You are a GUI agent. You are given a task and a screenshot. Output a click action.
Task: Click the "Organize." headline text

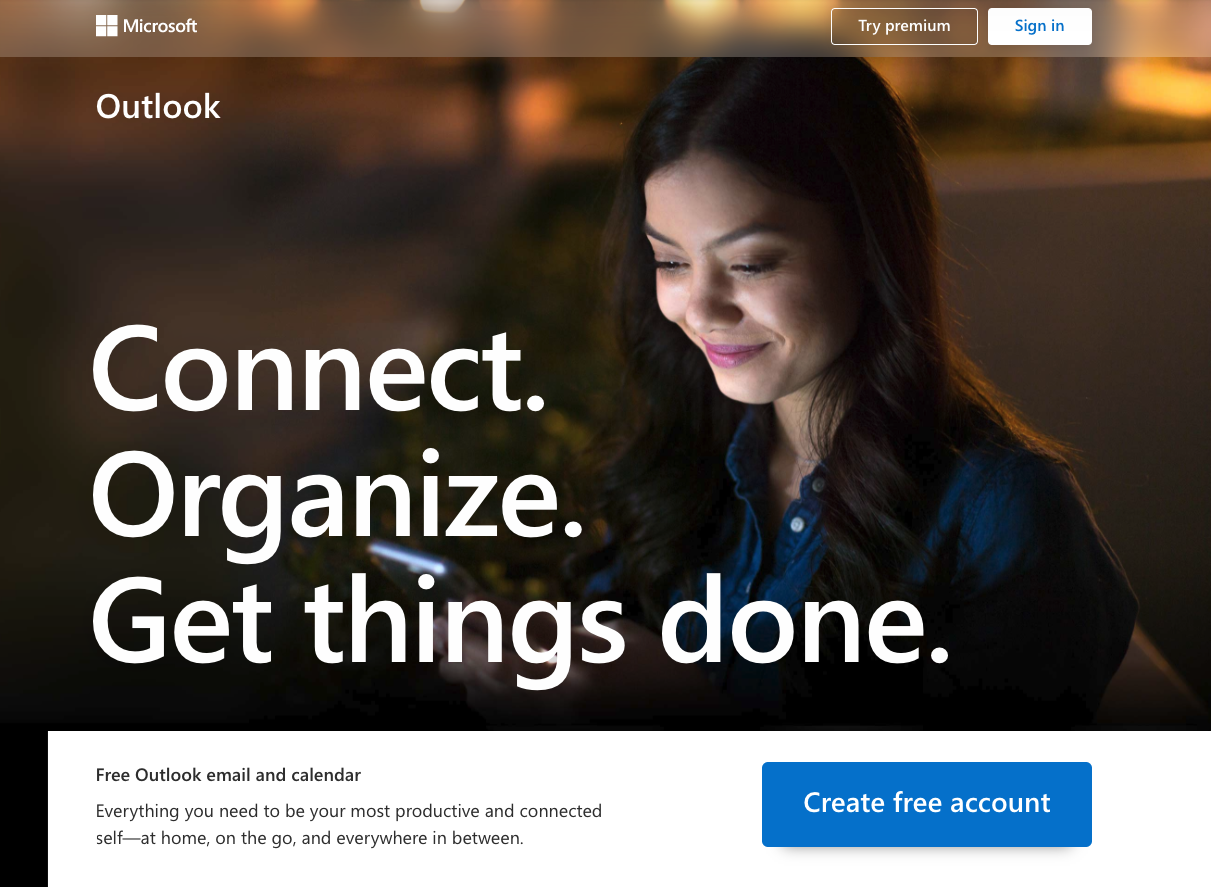tap(338, 495)
